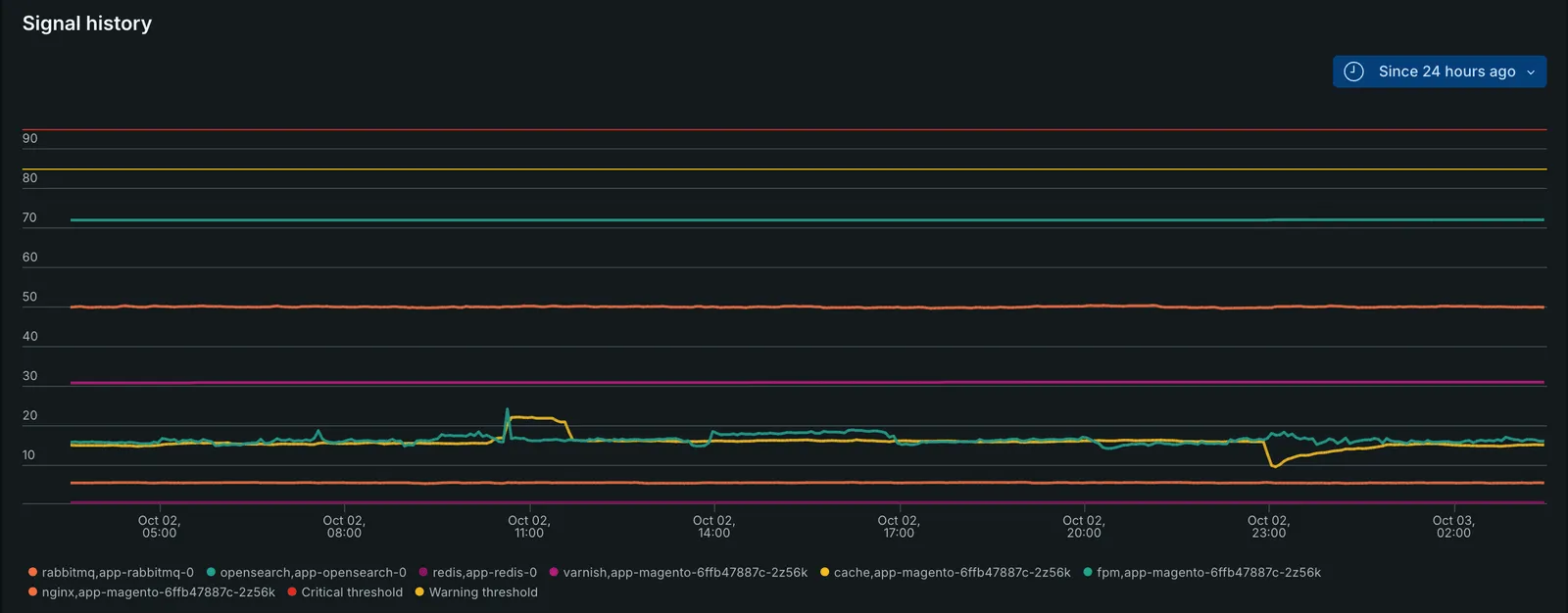This screenshot has width=1568, height=613.
Task: Open the Since 24 hours ago time picker
Action: 1439,71
